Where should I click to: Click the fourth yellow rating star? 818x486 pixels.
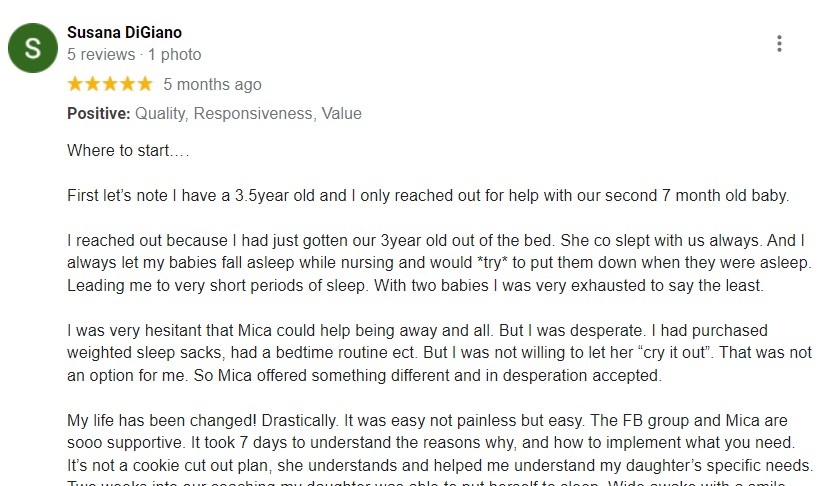coord(128,84)
